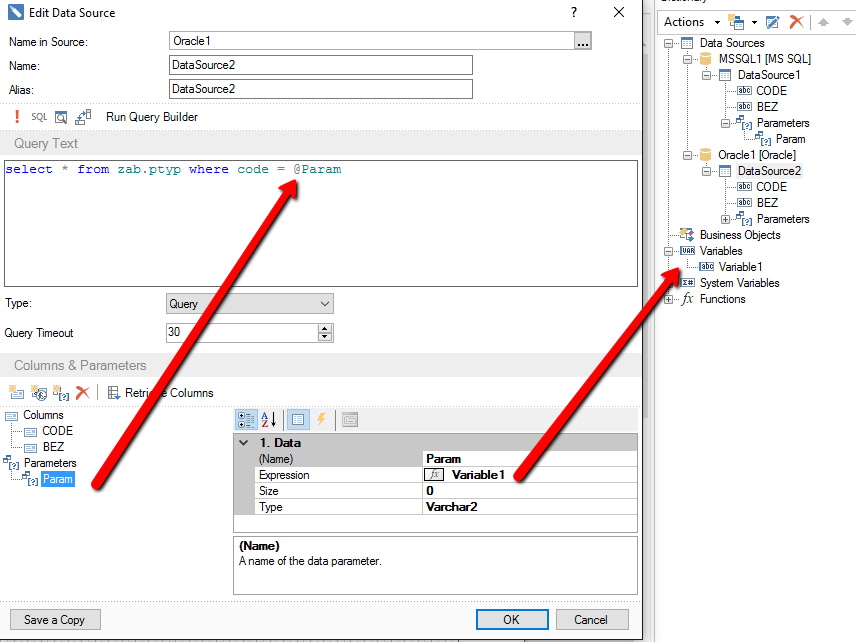
Task: Close the Edit Data Source dialog
Action: tap(619, 13)
